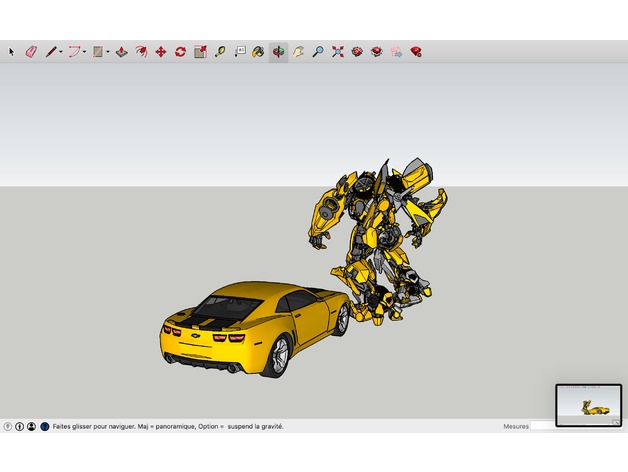Activate the Offset tool
This screenshot has width=628, height=472.
click(141, 52)
